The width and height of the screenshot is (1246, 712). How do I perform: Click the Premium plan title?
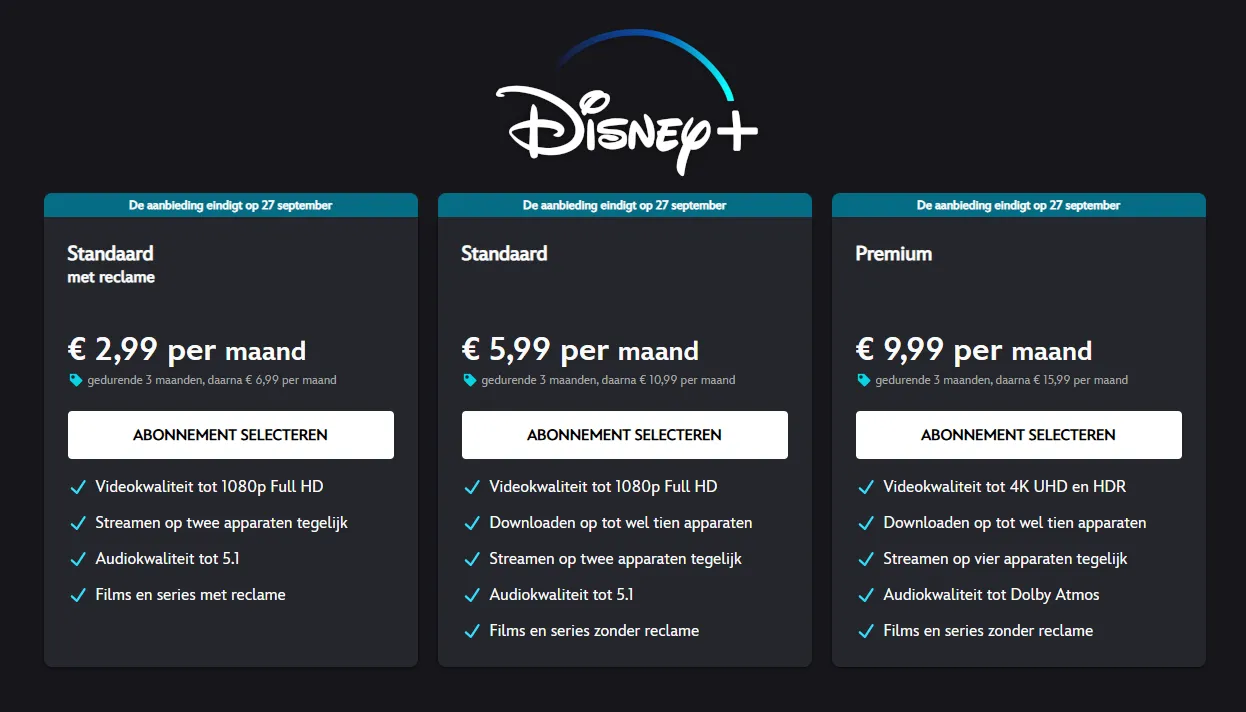(x=893, y=254)
